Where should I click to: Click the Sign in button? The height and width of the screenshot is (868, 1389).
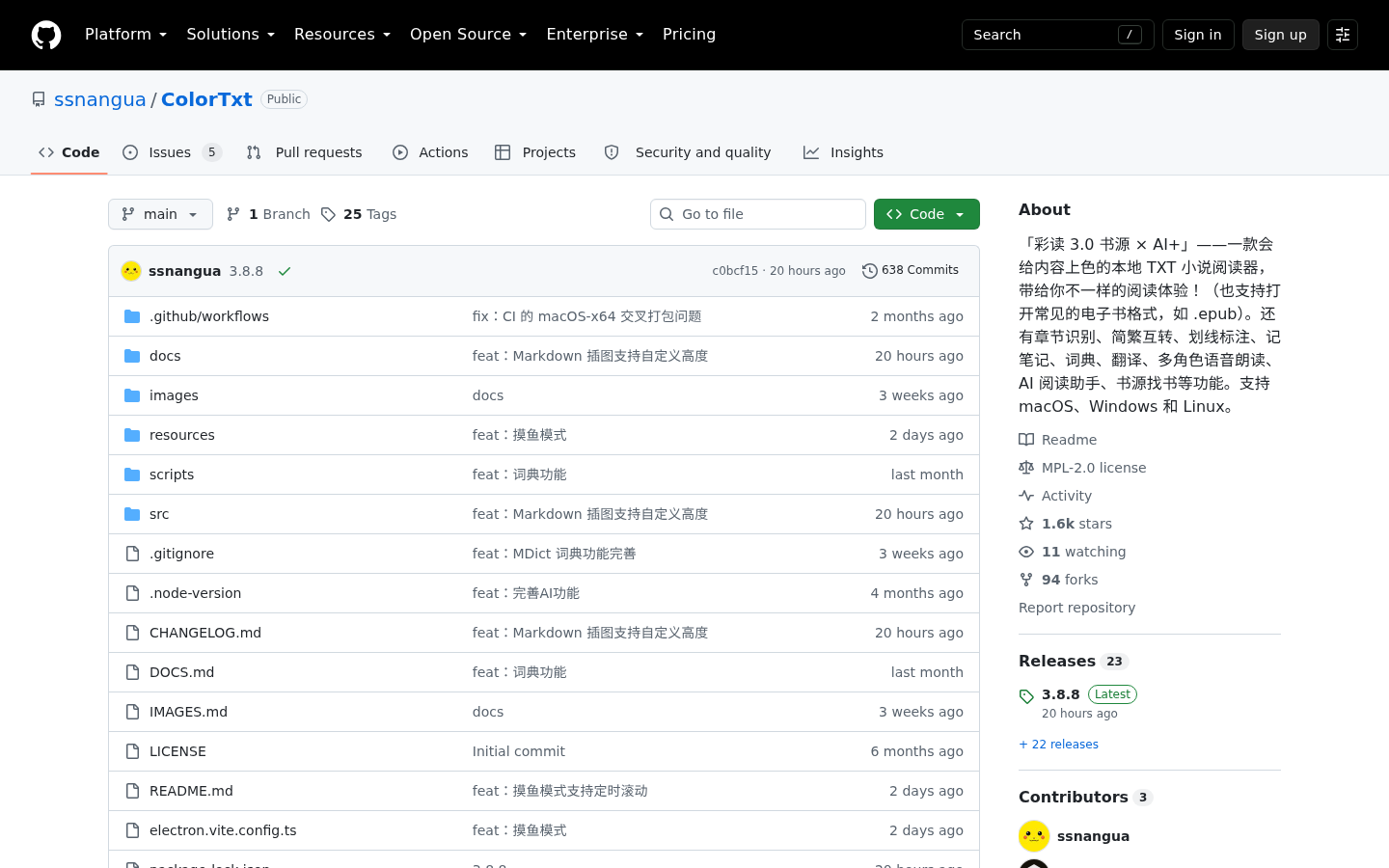pos(1198,35)
